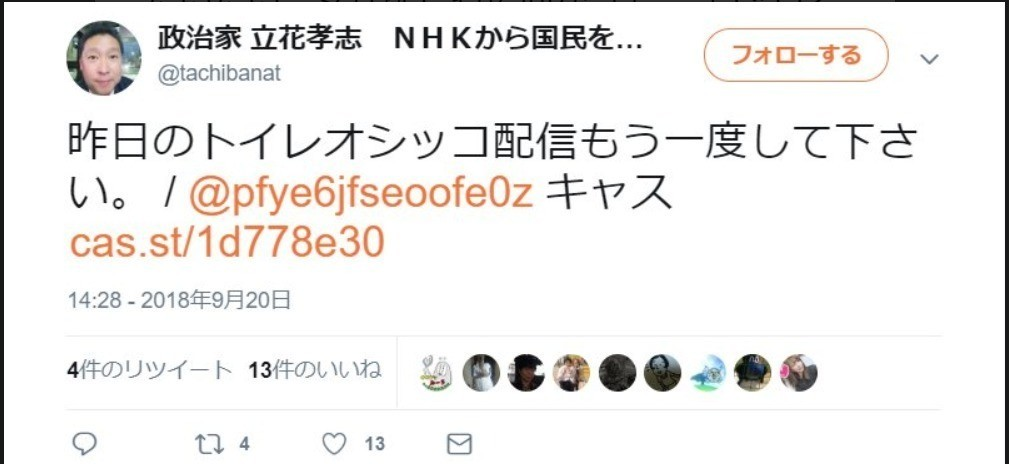Open the liker avatar with blue sky landscape

point(708,373)
